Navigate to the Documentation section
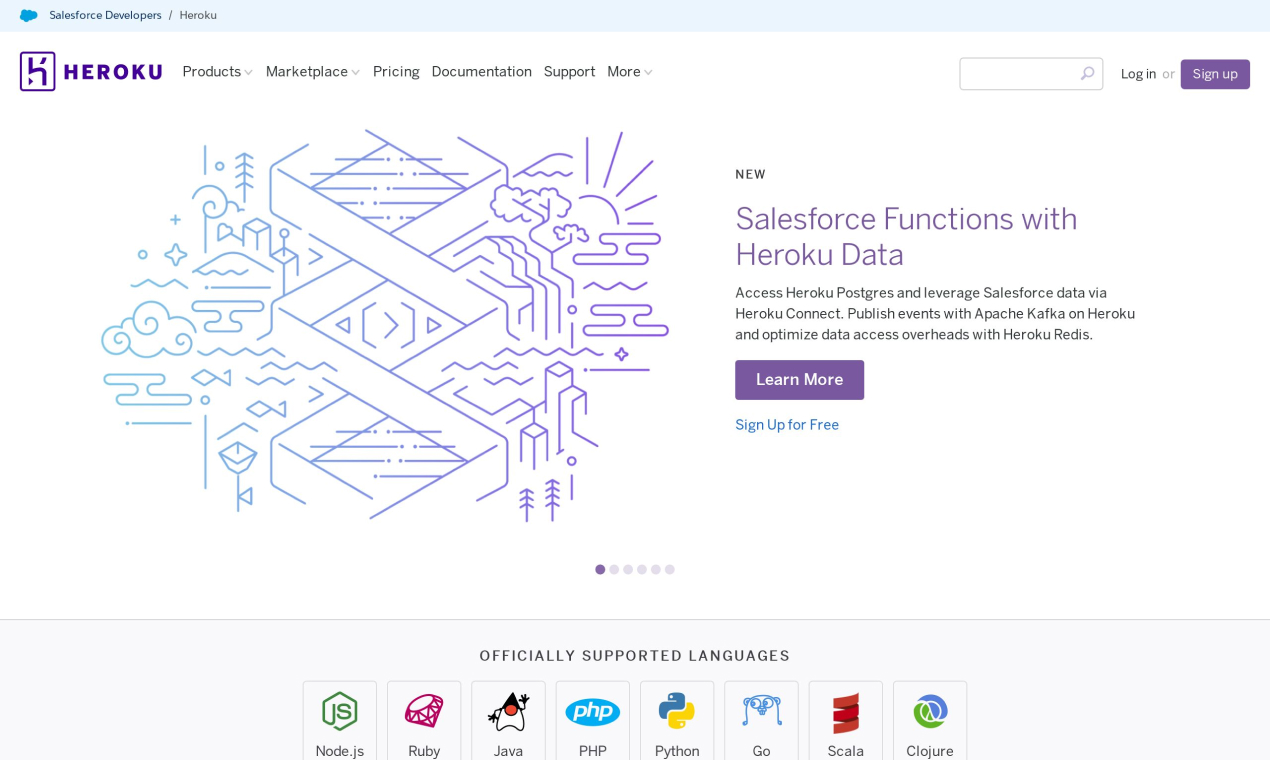The height and width of the screenshot is (760, 1270). 481,71
